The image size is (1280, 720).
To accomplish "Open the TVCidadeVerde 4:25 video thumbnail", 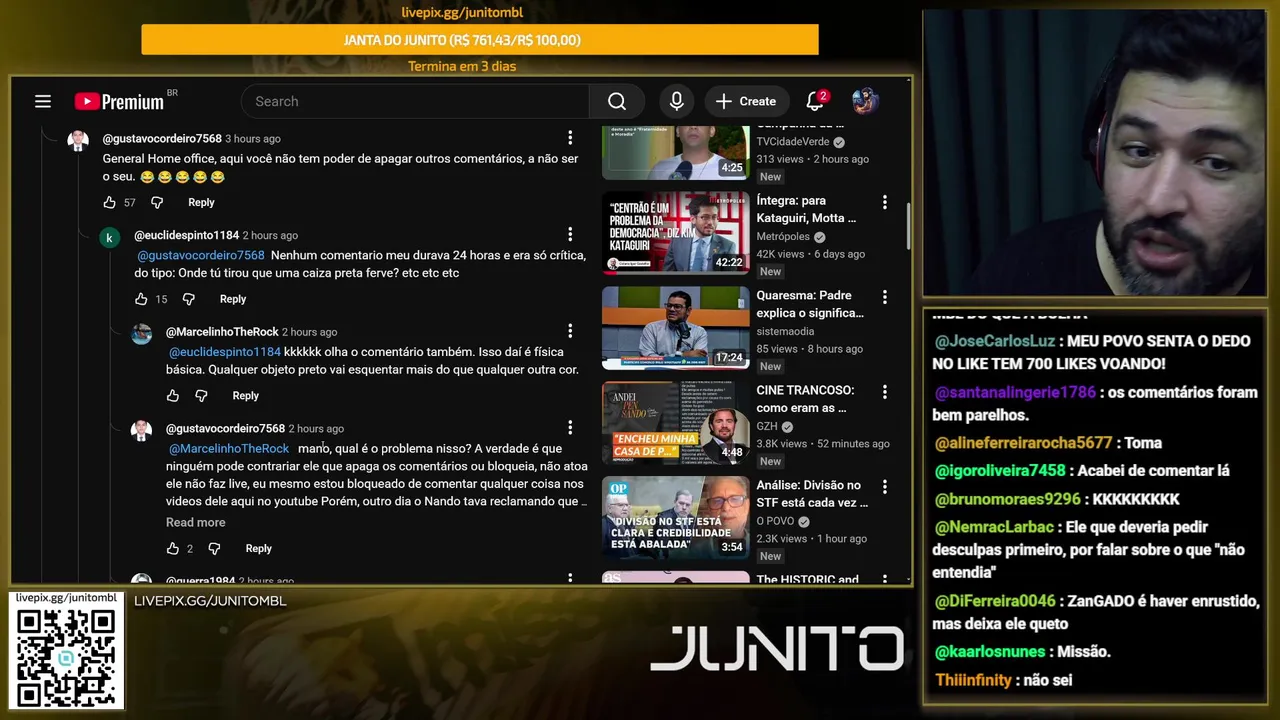I will click(x=675, y=152).
